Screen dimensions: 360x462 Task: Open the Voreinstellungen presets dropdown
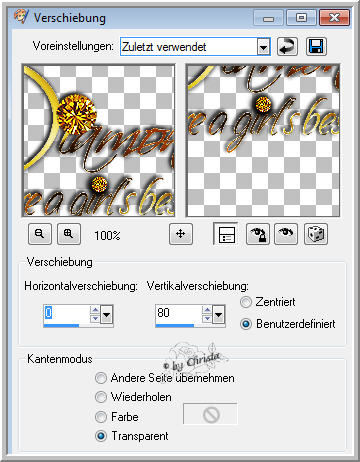[x=263, y=47]
